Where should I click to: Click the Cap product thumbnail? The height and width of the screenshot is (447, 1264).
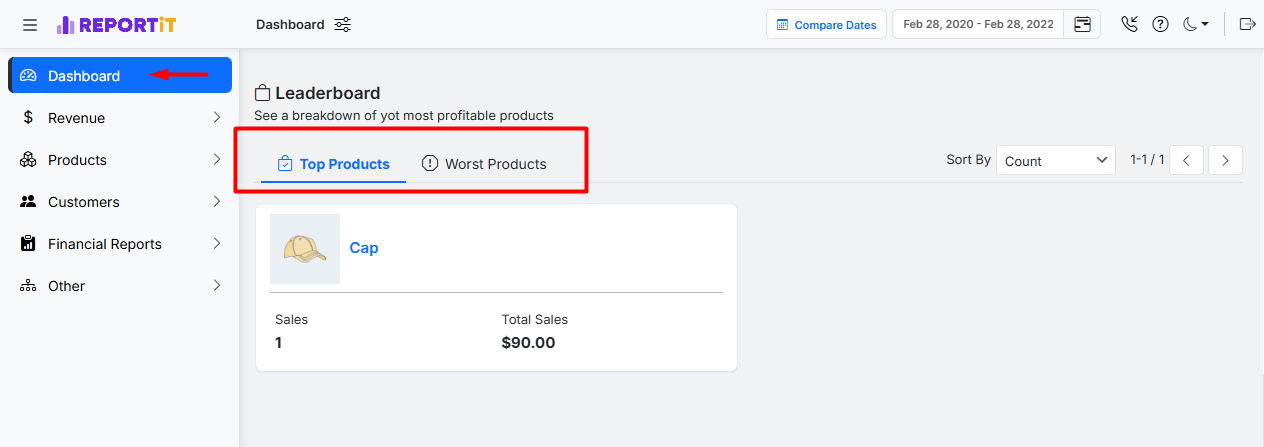(x=305, y=249)
